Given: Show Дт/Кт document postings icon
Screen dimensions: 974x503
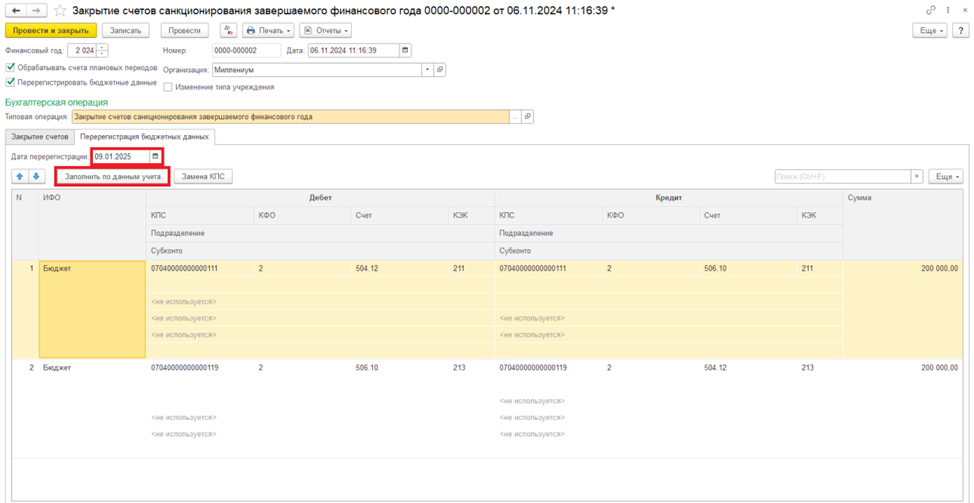Looking at the screenshot, I should coord(229,30).
